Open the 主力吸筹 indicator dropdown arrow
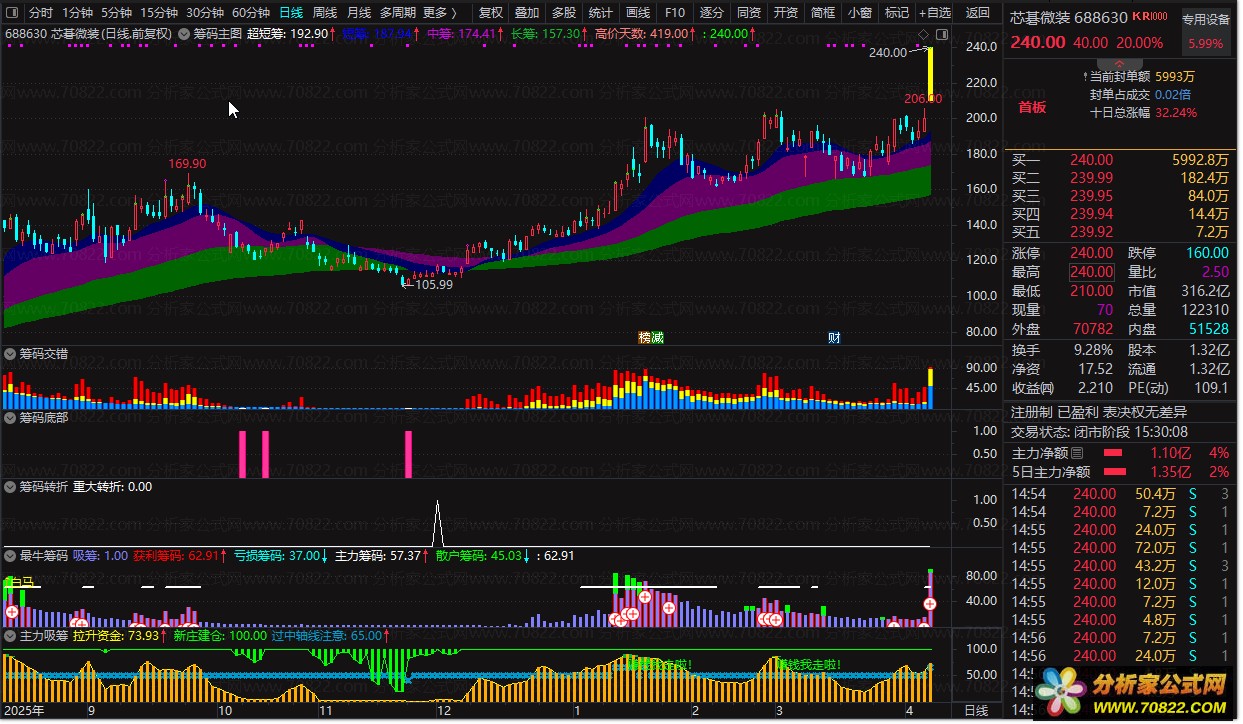 point(11,635)
